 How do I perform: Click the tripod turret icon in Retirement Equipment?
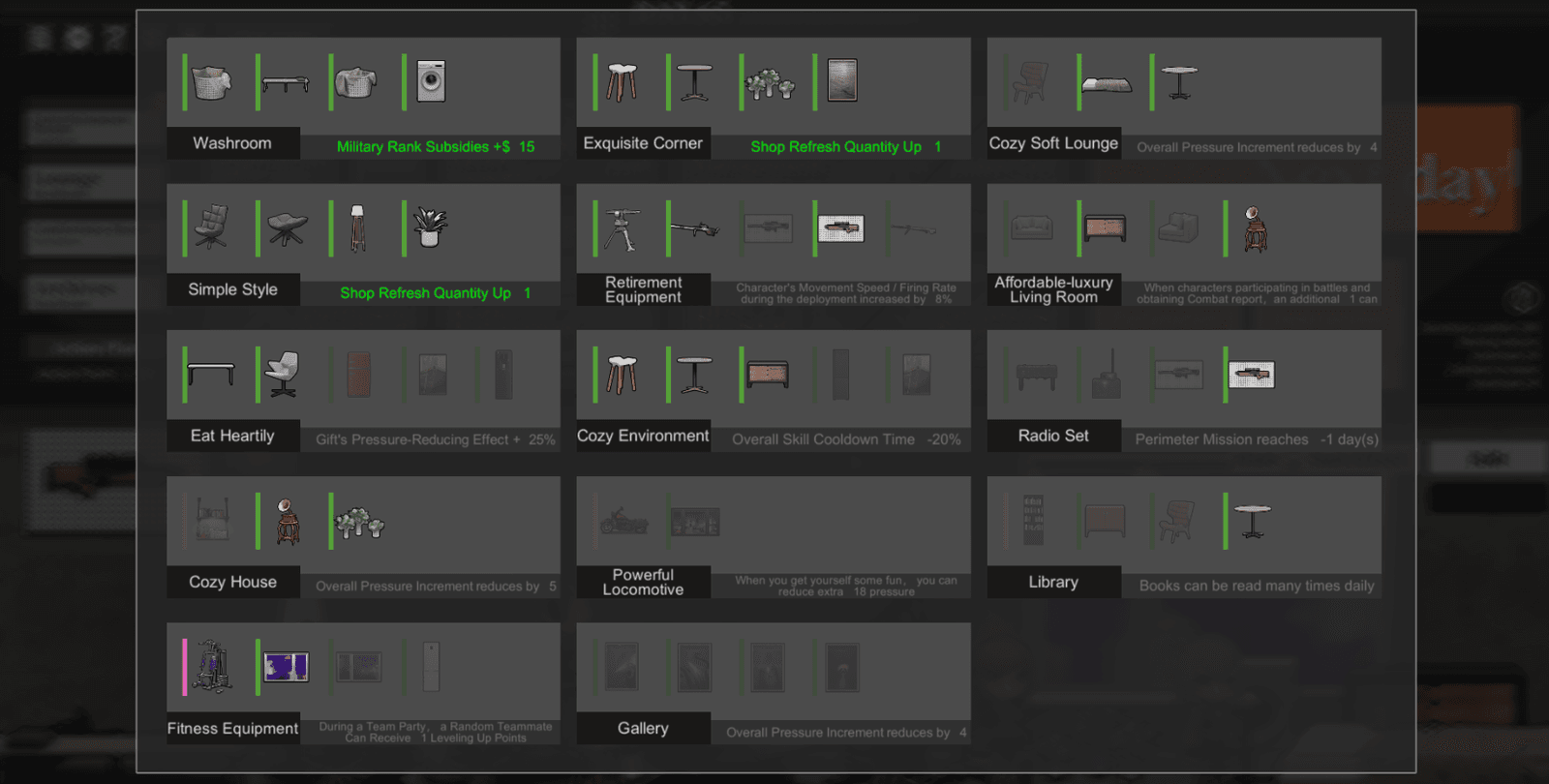click(621, 229)
